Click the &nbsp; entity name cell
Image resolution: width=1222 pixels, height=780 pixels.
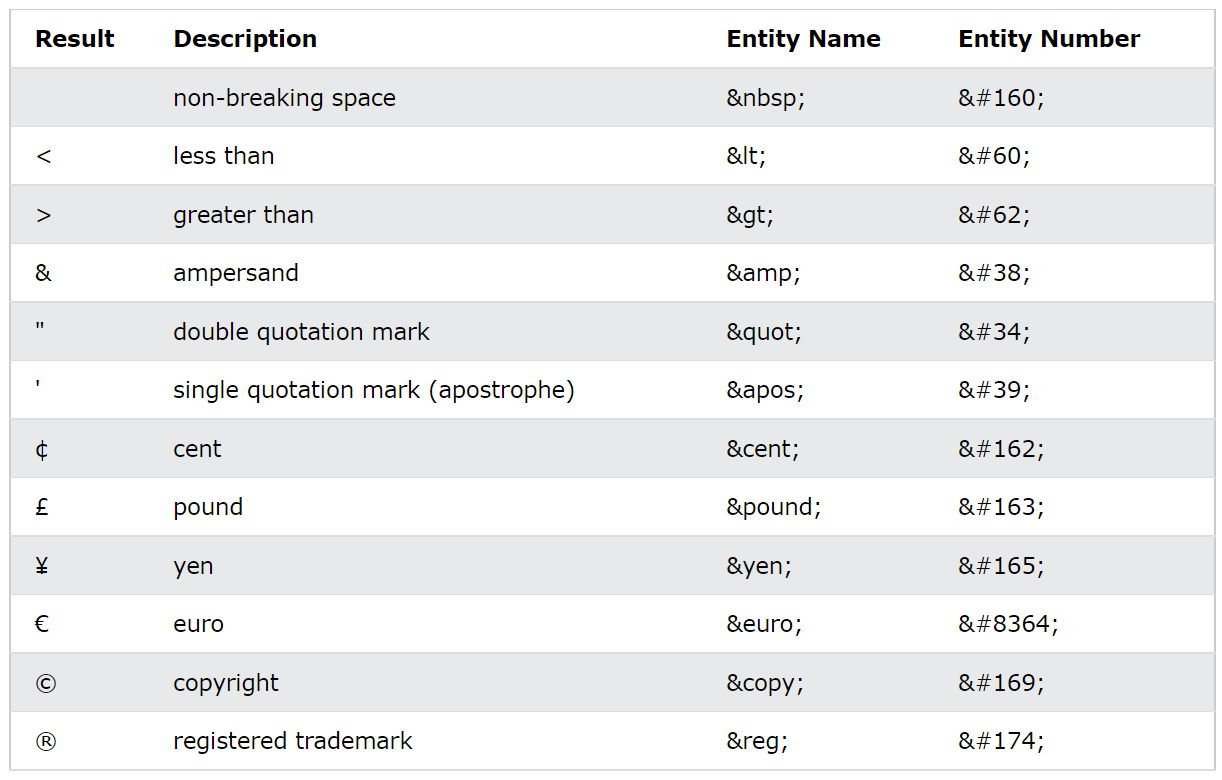(765, 98)
